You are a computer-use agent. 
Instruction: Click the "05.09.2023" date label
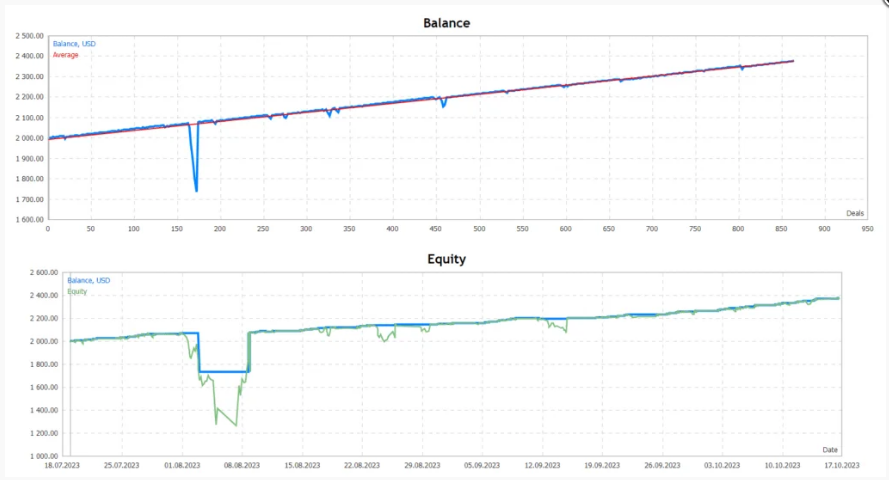pyautogui.click(x=482, y=465)
